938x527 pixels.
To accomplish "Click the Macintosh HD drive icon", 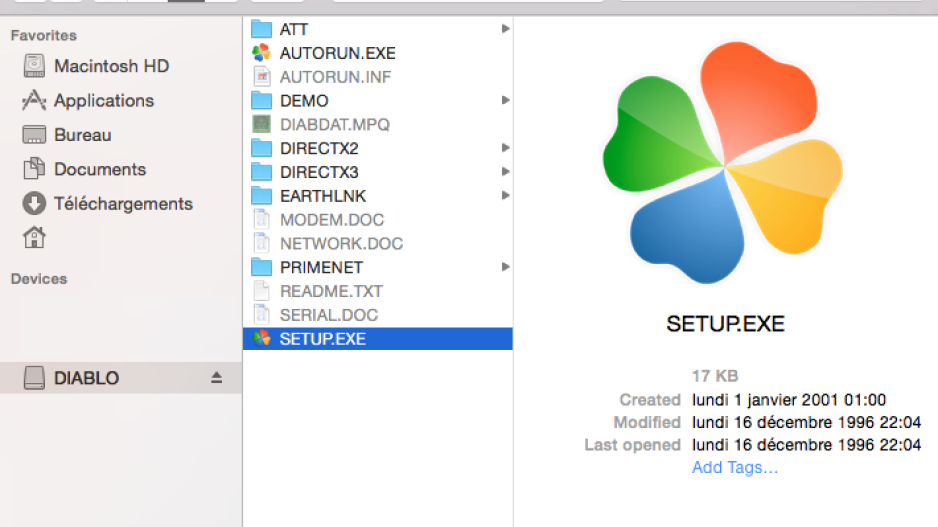I will tap(34, 66).
